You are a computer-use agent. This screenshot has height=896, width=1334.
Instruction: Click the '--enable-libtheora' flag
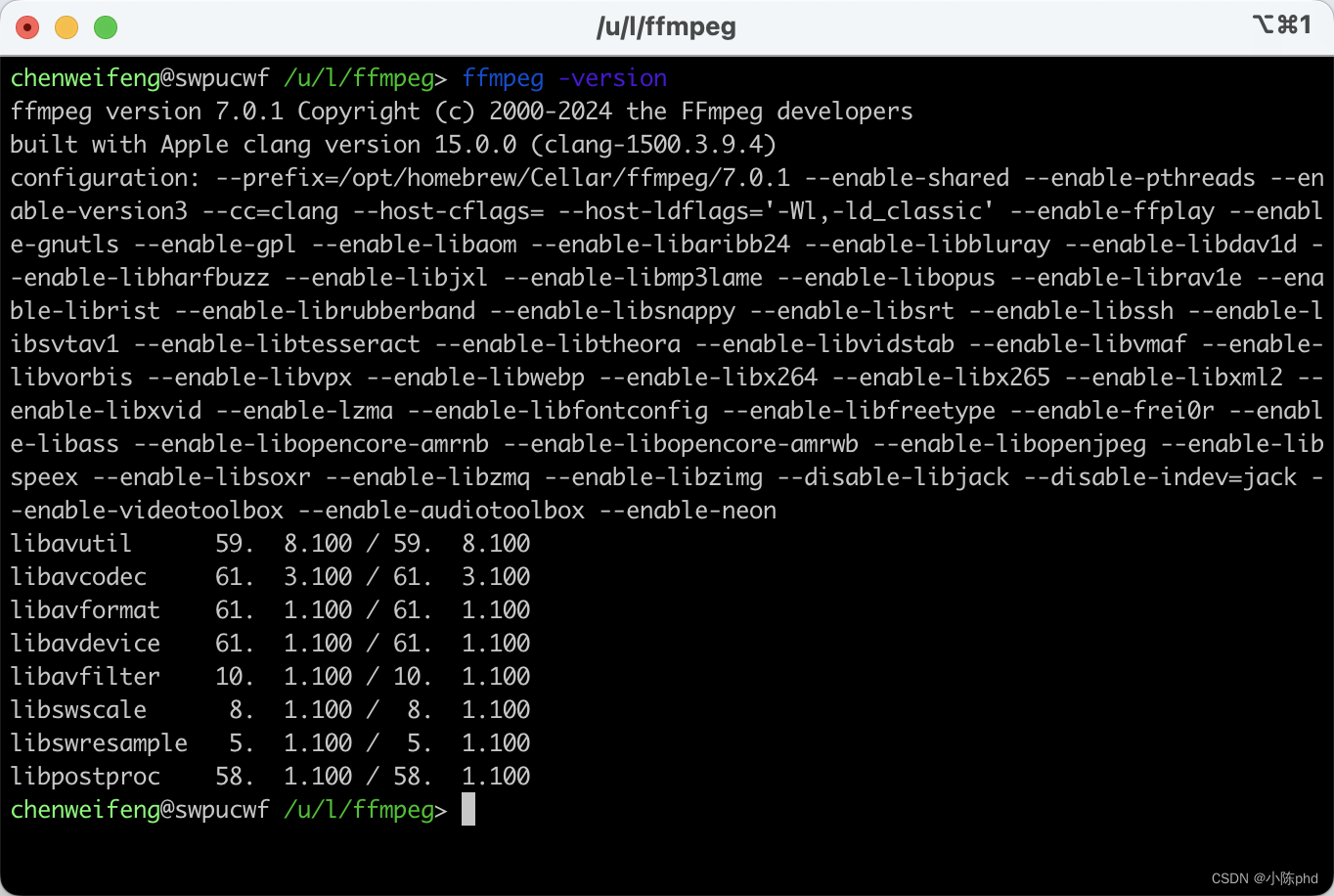click(x=557, y=344)
